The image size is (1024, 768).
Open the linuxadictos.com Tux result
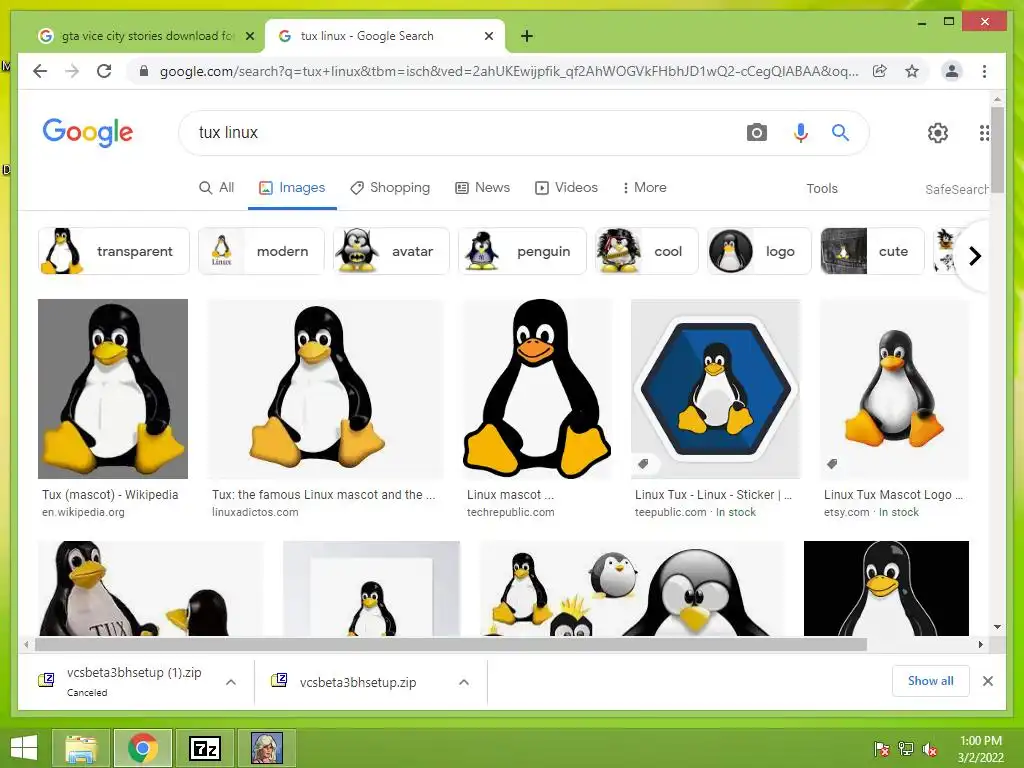tap(325, 389)
